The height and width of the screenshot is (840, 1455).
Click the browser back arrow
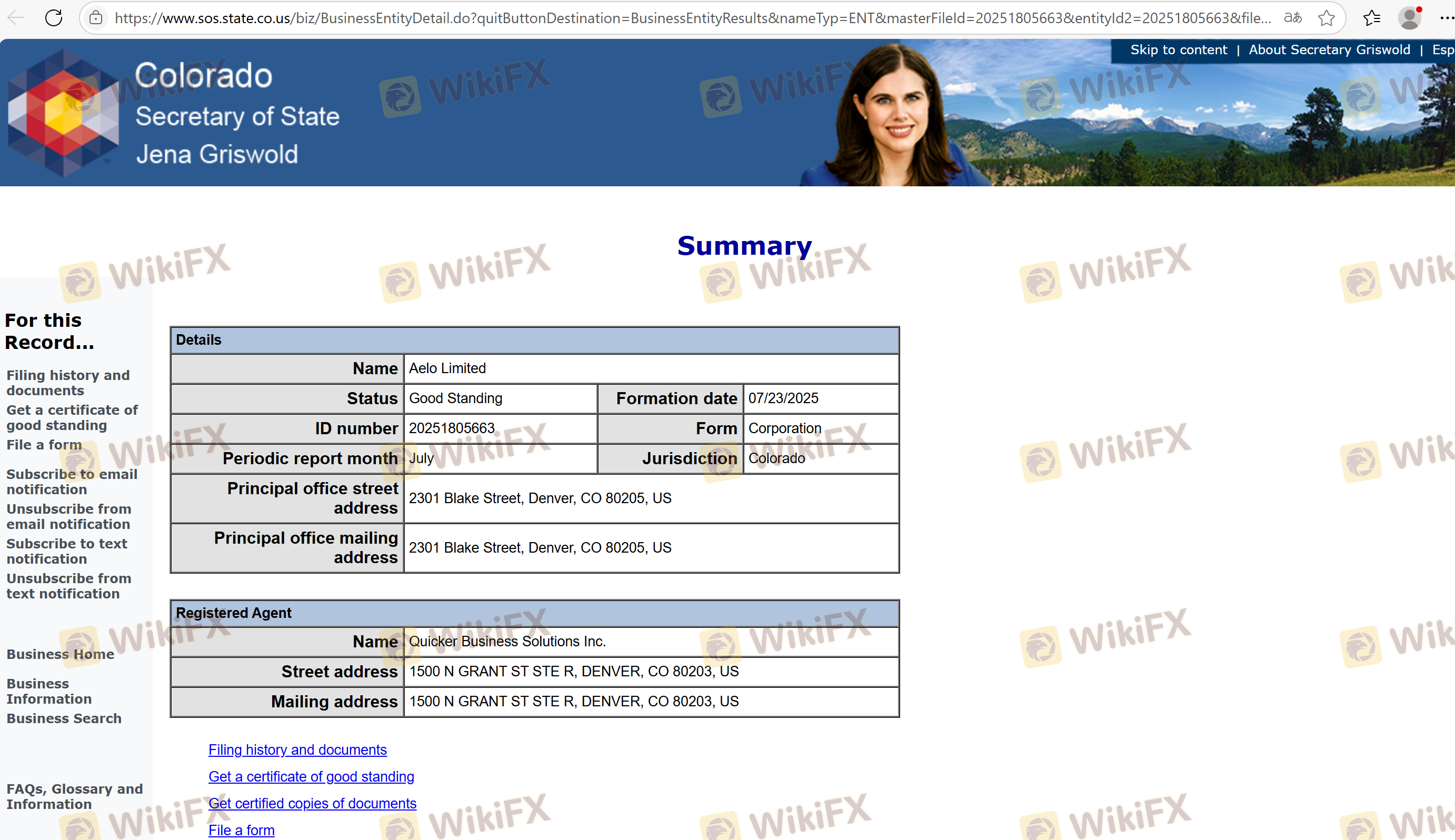point(16,18)
